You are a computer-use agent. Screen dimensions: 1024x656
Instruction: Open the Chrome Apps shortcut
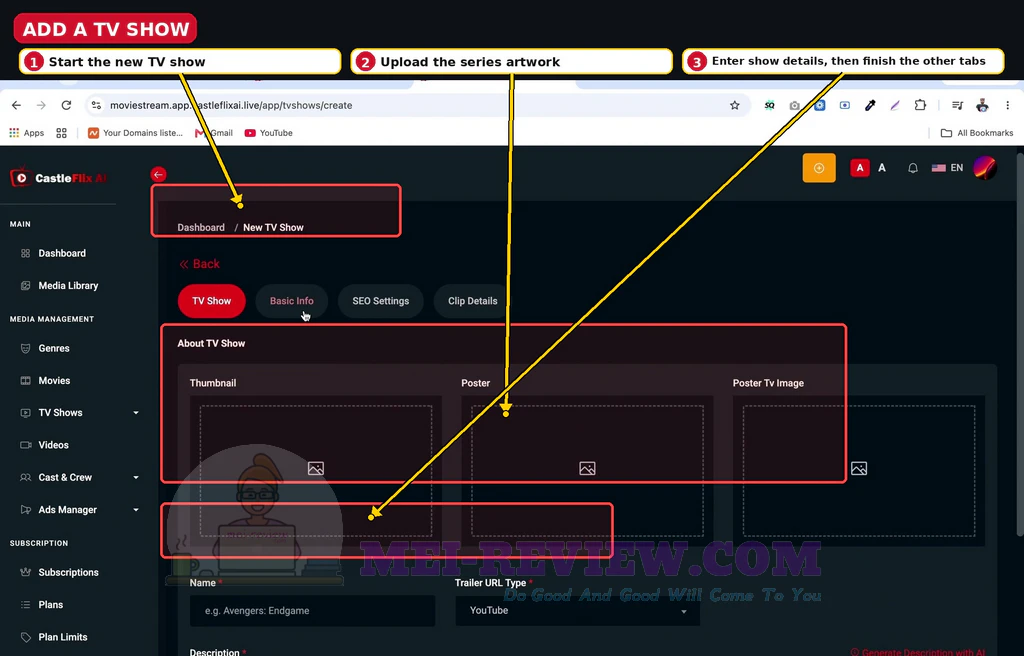(x=27, y=133)
